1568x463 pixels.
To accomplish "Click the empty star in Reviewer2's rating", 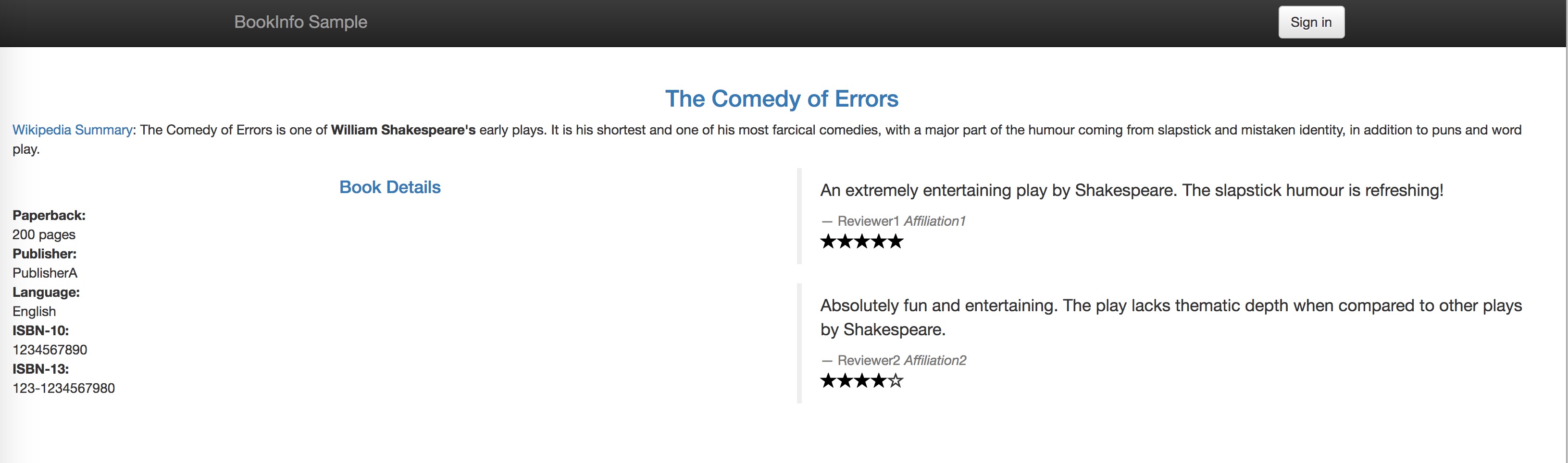I will [896, 381].
